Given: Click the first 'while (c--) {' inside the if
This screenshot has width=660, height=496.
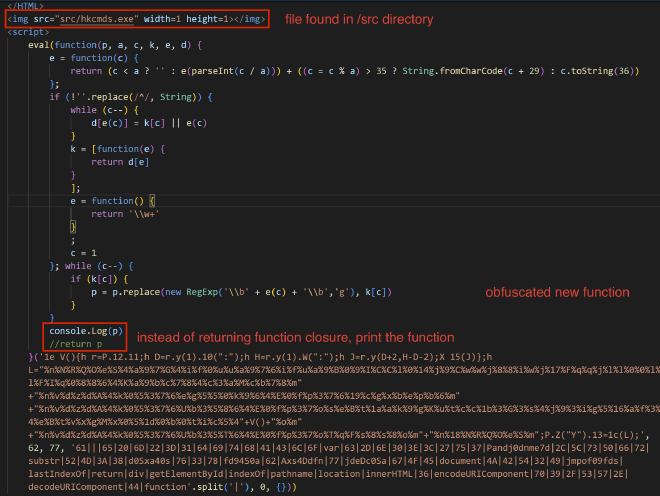Looking at the screenshot, I should [x=100, y=109].
